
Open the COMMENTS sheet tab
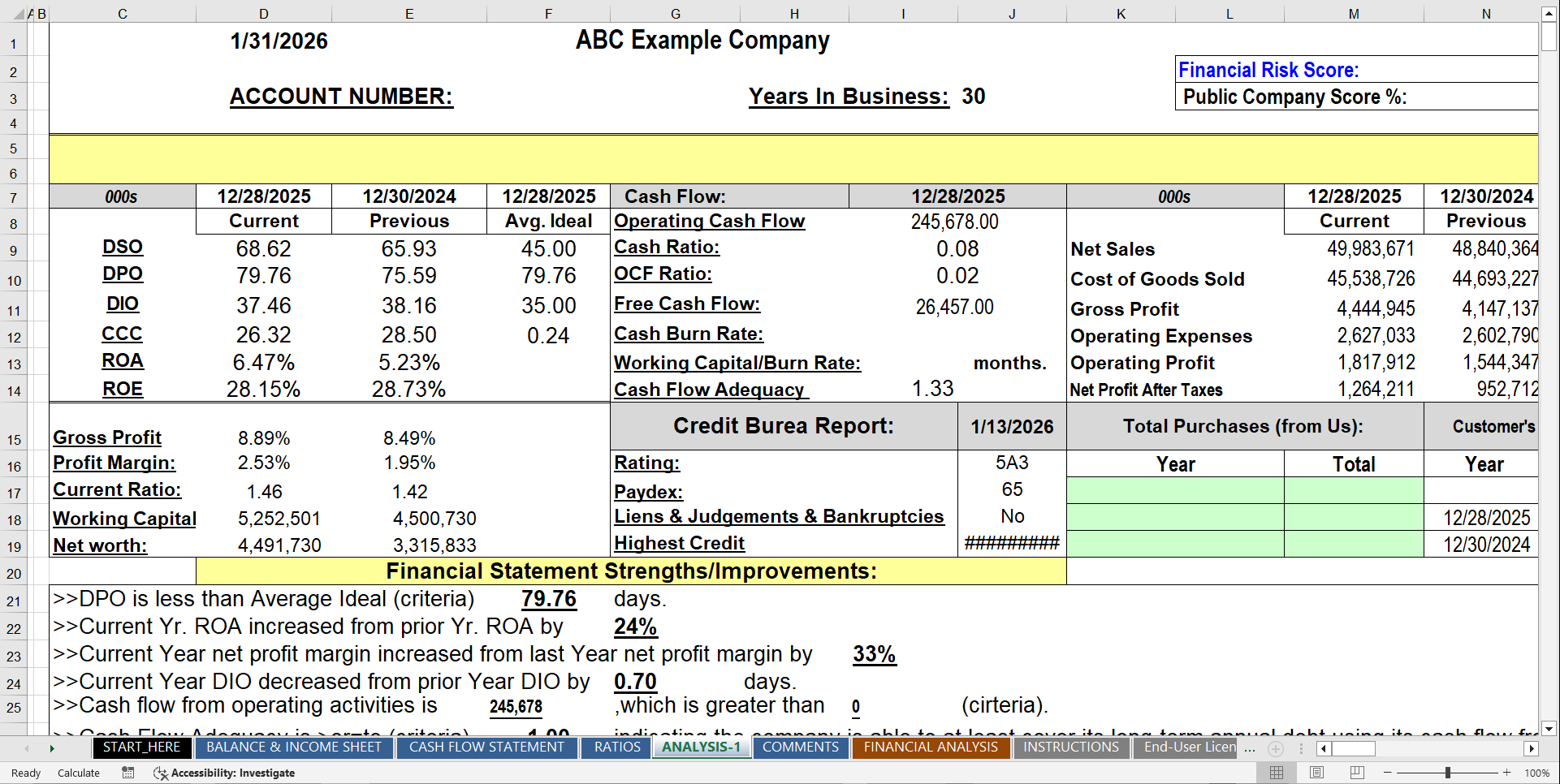(x=801, y=747)
